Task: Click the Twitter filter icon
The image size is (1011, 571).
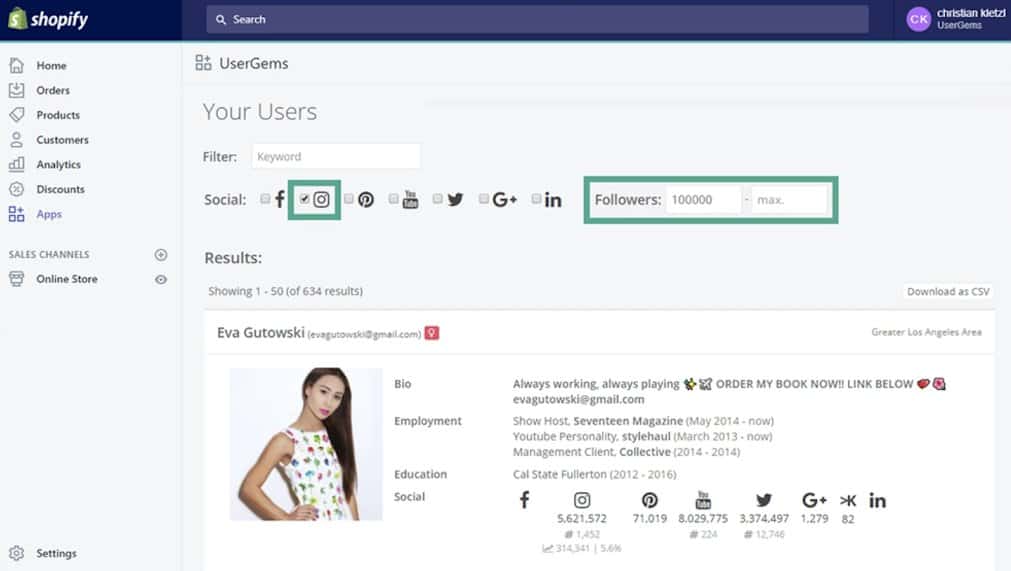Action: (455, 200)
